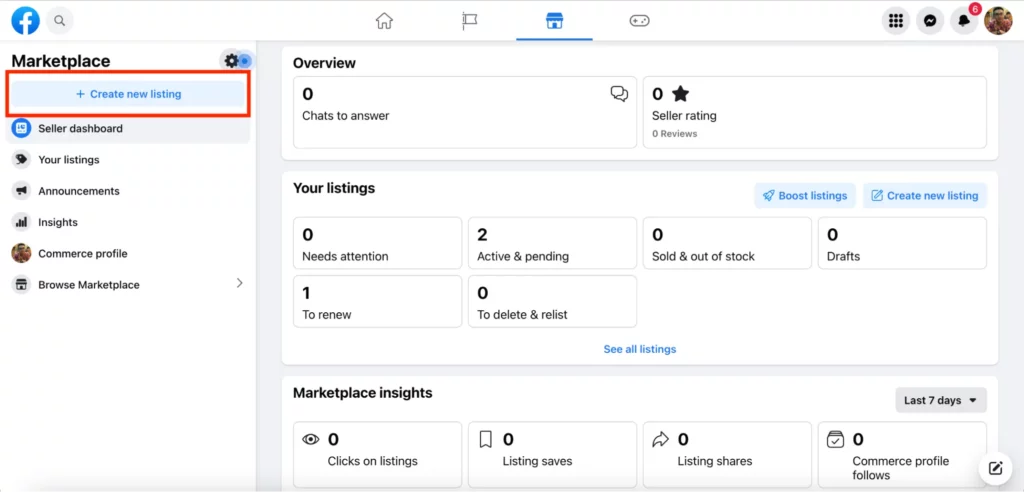The width and height of the screenshot is (1024, 492).
Task: Click the commerce follows box icon
Action: 835,439
